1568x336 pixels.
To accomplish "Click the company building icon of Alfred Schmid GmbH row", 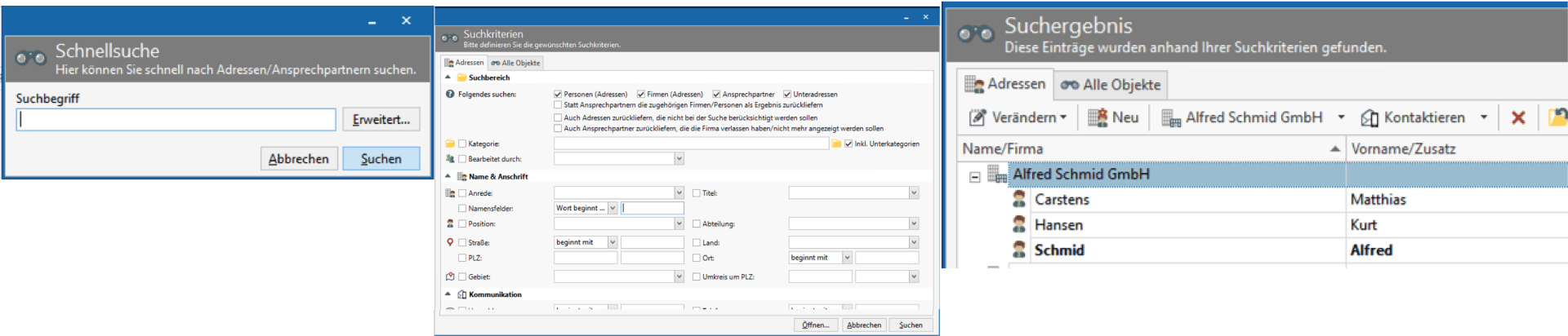I will pos(997,174).
